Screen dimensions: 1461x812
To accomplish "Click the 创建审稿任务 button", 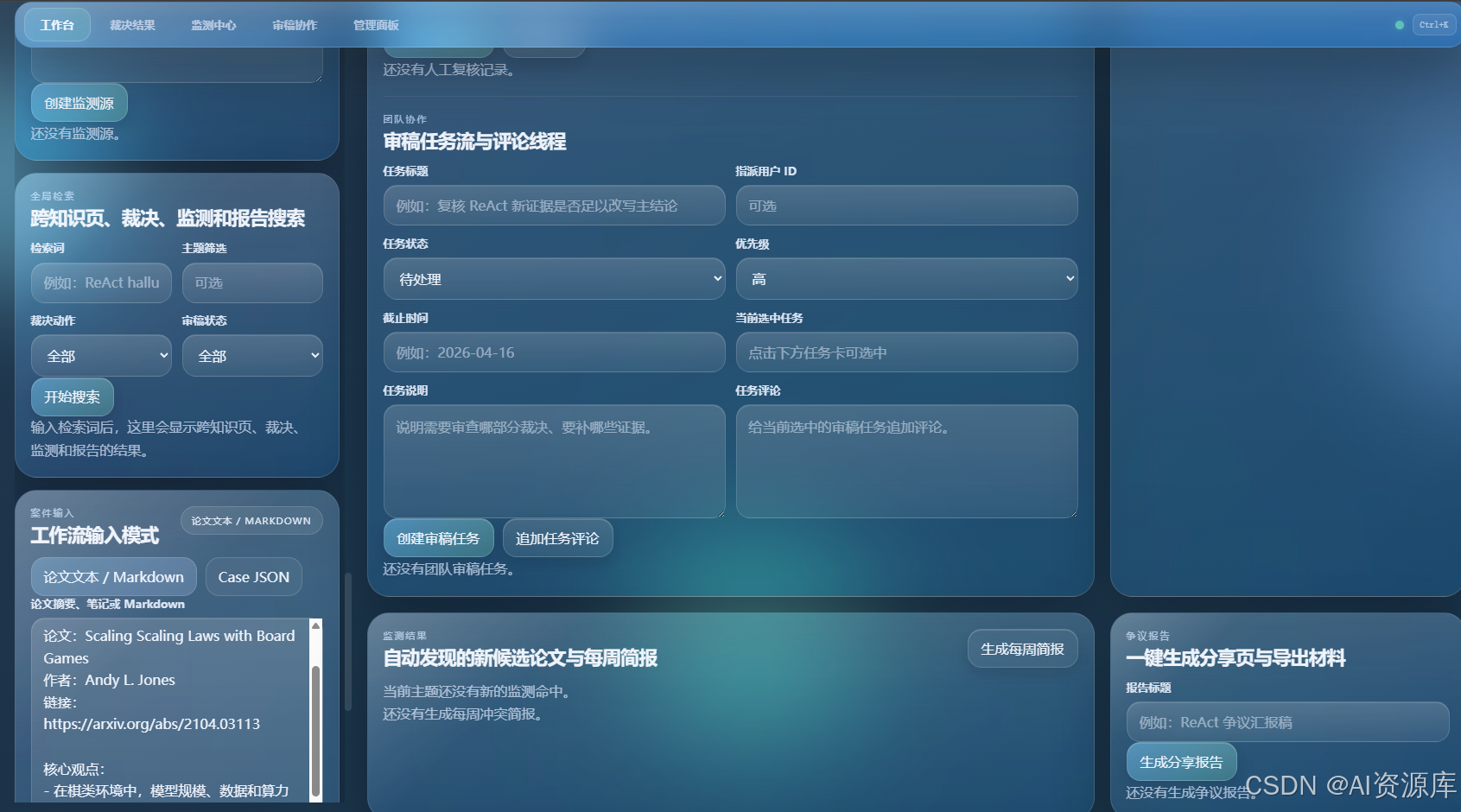I will [x=439, y=538].
